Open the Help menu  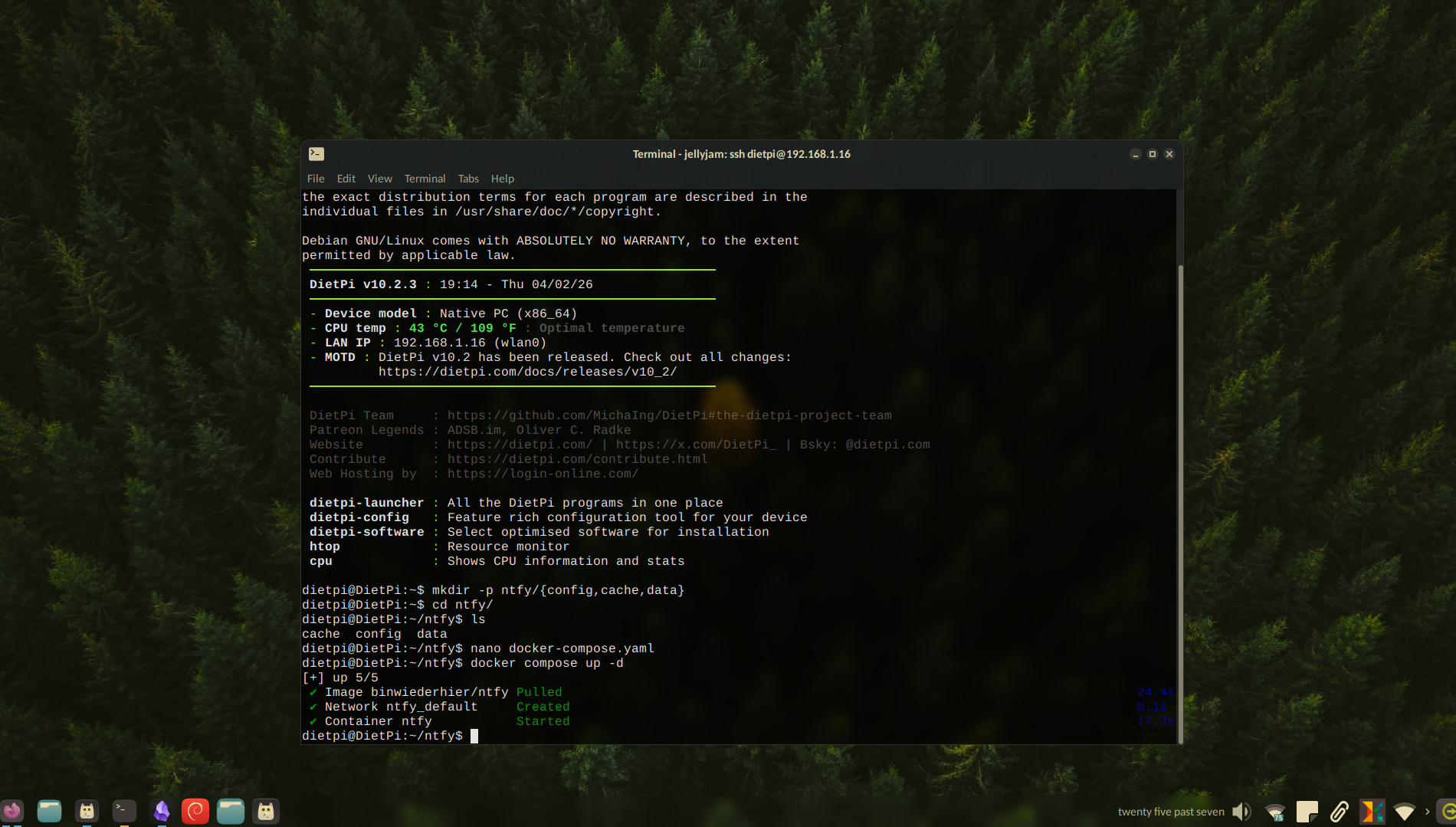[x=503, y=179]
